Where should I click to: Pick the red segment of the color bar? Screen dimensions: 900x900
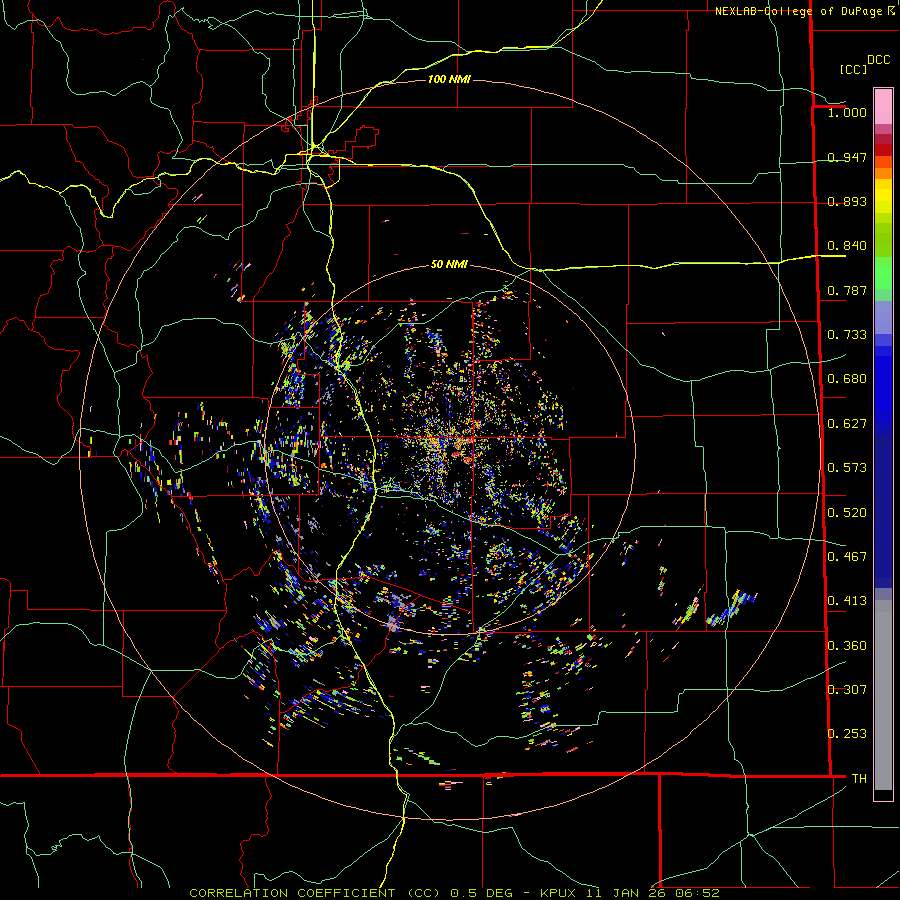click(x=883, y=150)
